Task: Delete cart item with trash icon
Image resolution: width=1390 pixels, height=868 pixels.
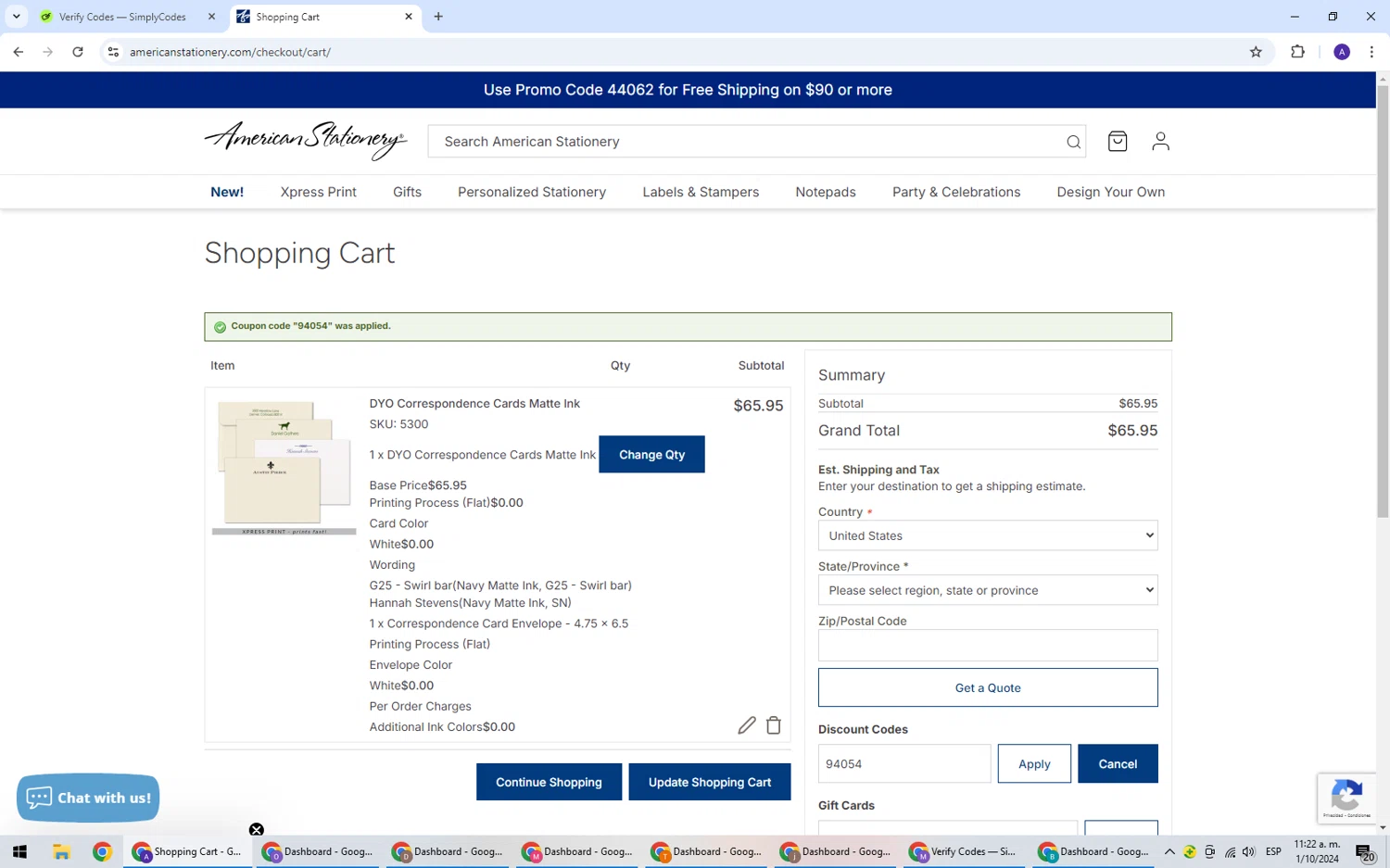Action: [774, 725]
